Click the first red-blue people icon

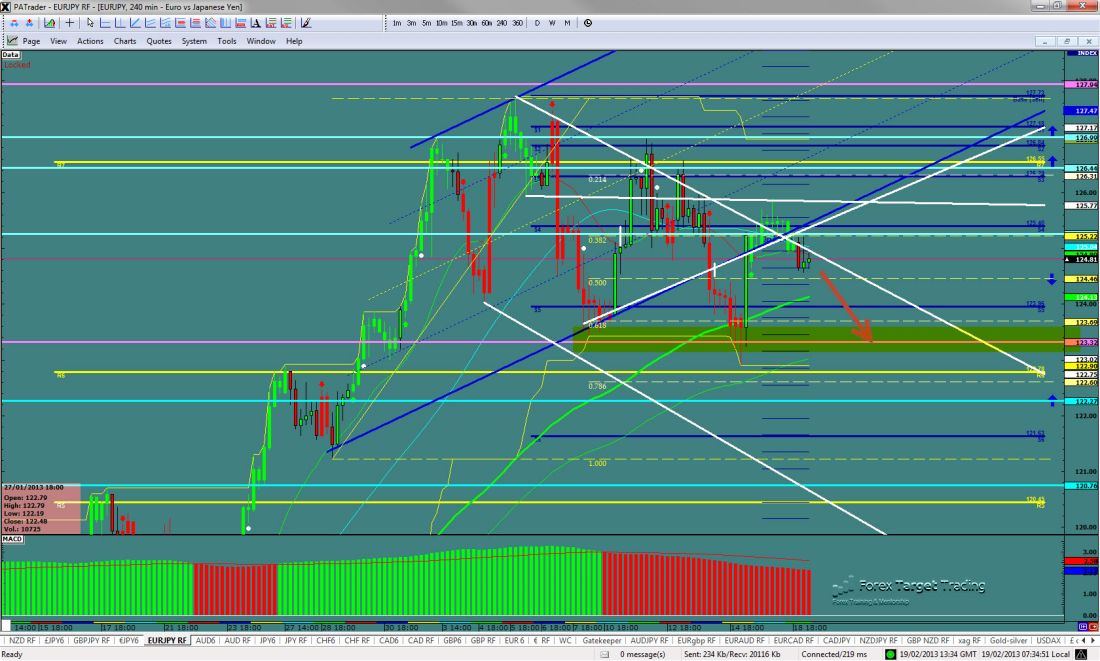click(14, 22)
